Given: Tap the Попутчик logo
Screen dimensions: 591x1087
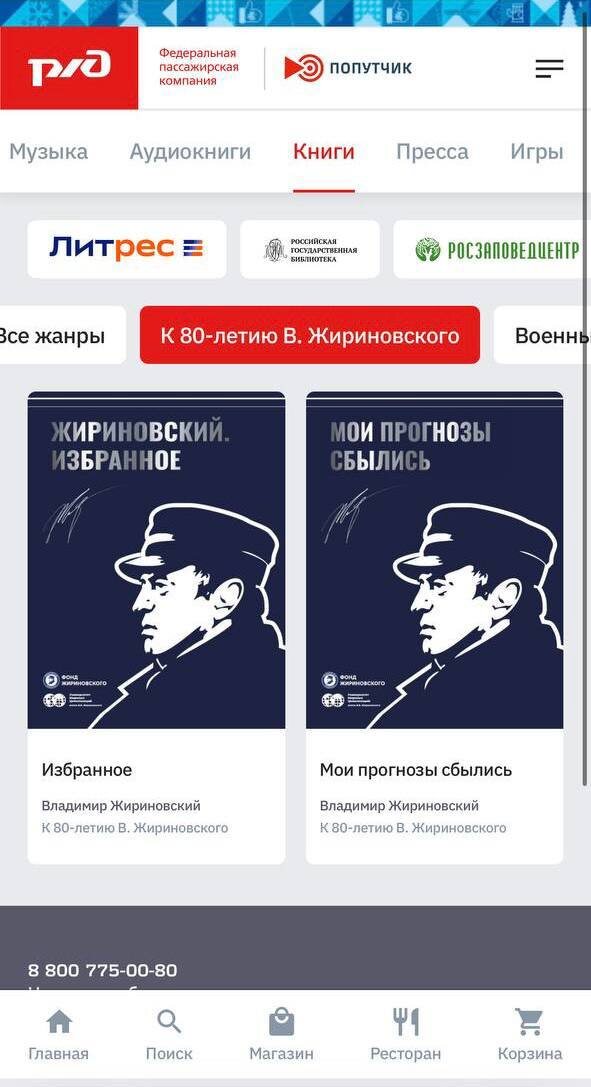Looking at the screenshot, I should click(x=348, y=68).
